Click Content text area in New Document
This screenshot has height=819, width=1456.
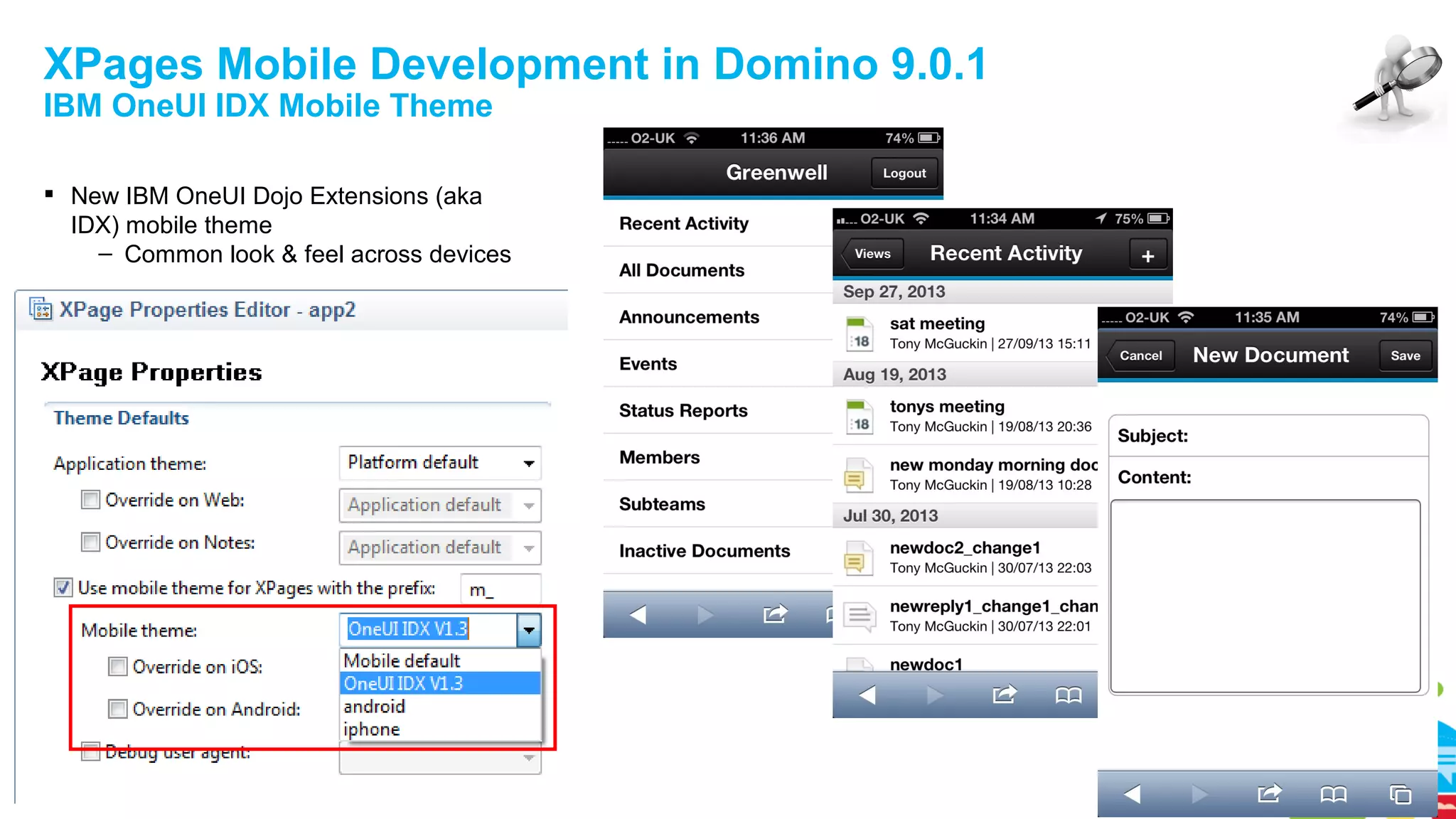point(1265,596)
